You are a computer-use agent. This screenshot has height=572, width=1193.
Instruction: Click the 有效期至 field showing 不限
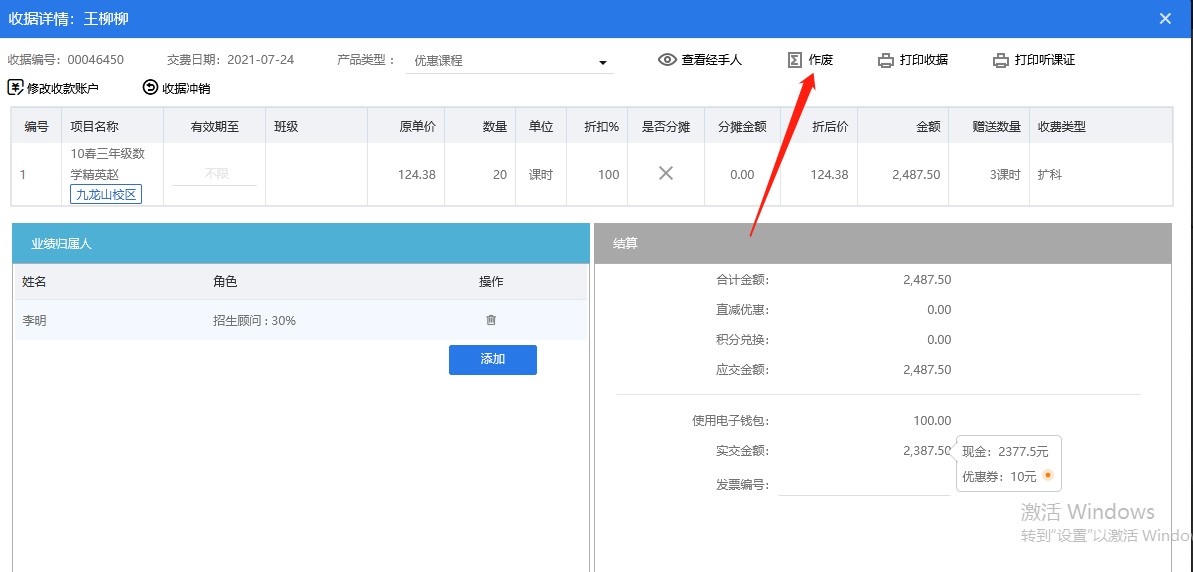[x=215, y=173]
